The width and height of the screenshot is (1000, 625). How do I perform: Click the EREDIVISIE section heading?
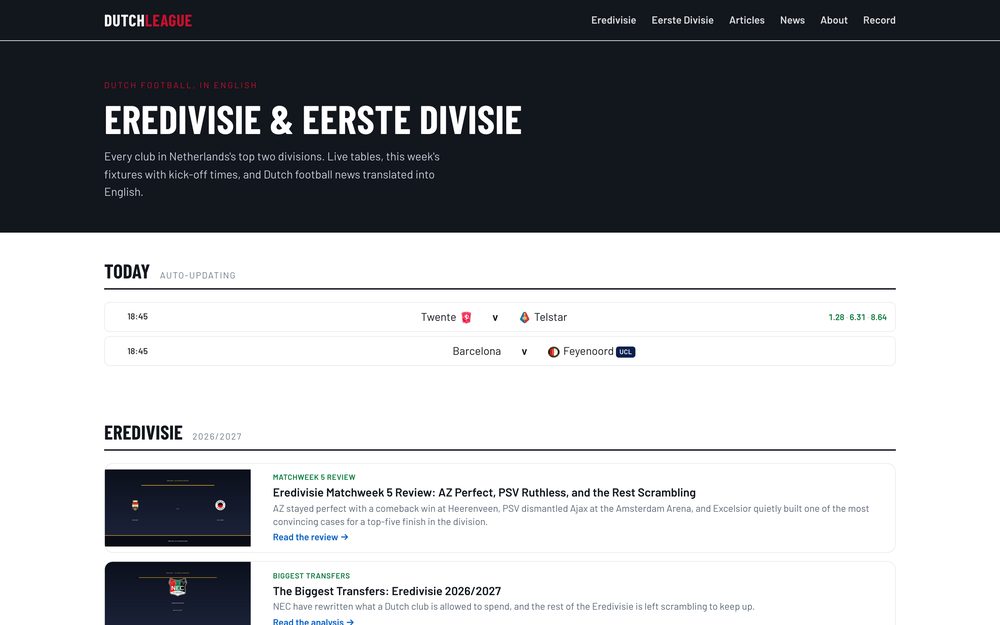(143, 433)
